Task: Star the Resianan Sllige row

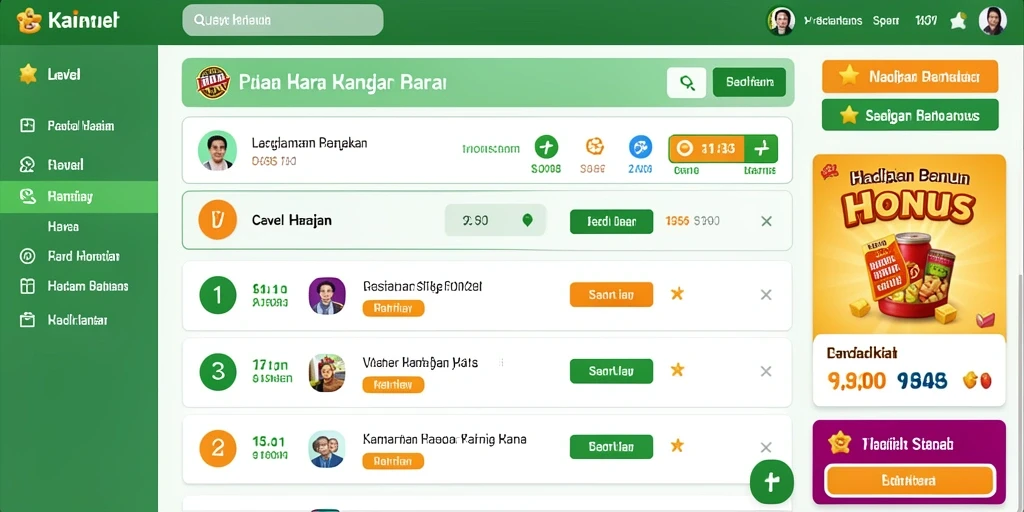Action: click(677, 294)
